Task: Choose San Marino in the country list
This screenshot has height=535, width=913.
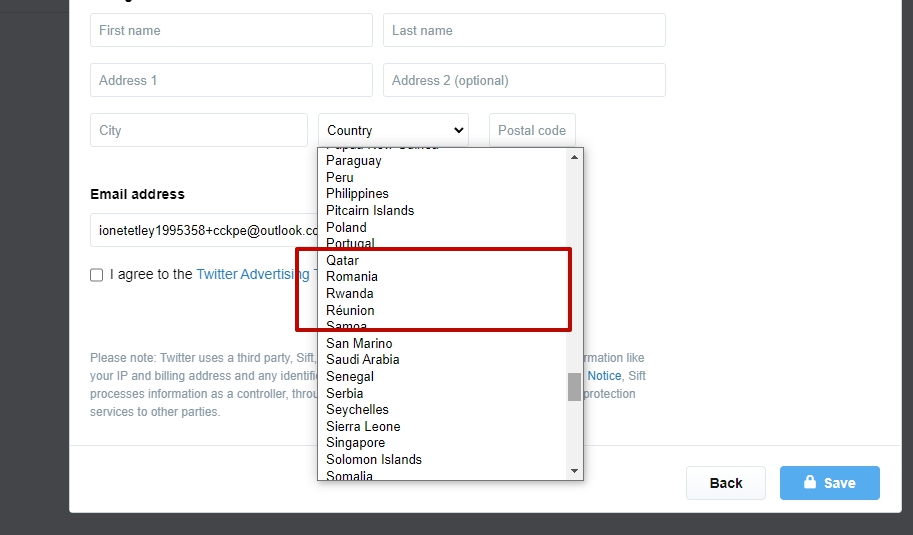Action: click(443, 343)
